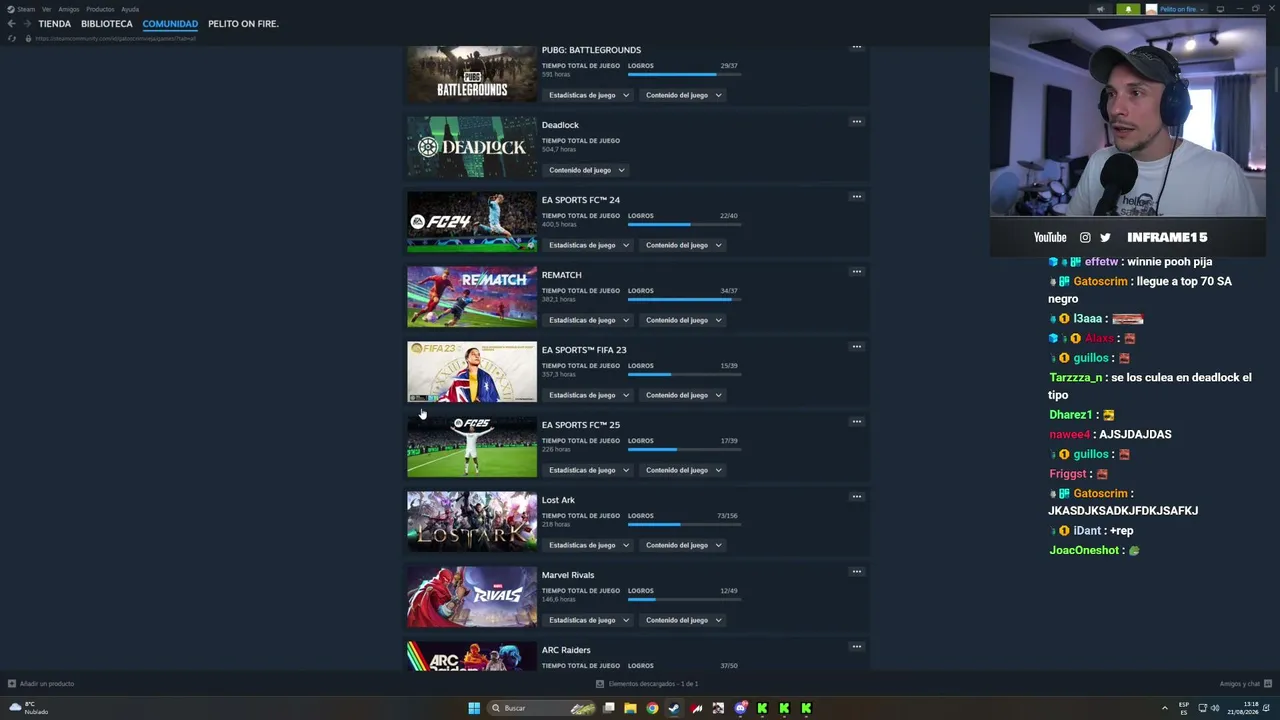1280x720 pixels.
Task: Open options menu for Marvel Rivals
Action: tap(856, 572)
